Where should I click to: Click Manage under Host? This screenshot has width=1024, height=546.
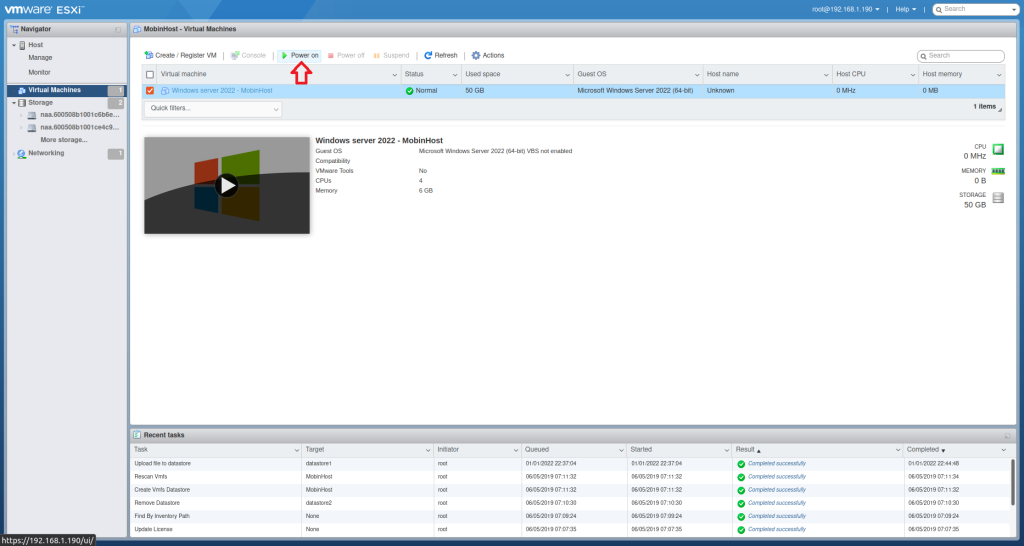pos(40,58)
